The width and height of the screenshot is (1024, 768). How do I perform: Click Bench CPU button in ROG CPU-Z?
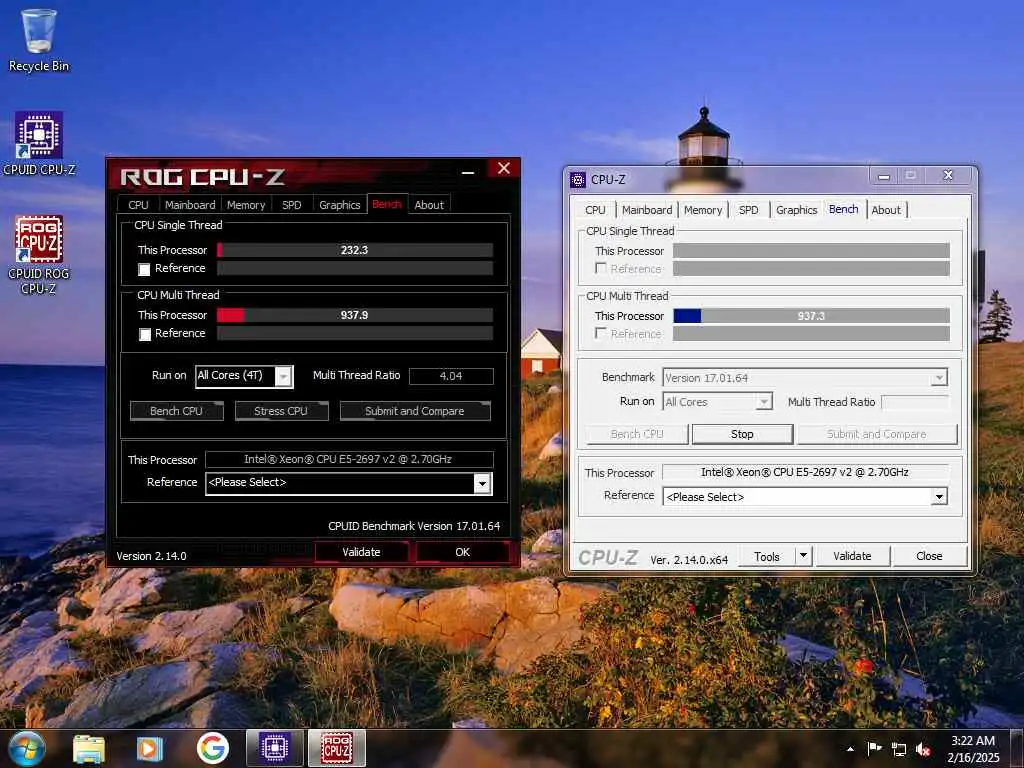(x=176, y=411)
